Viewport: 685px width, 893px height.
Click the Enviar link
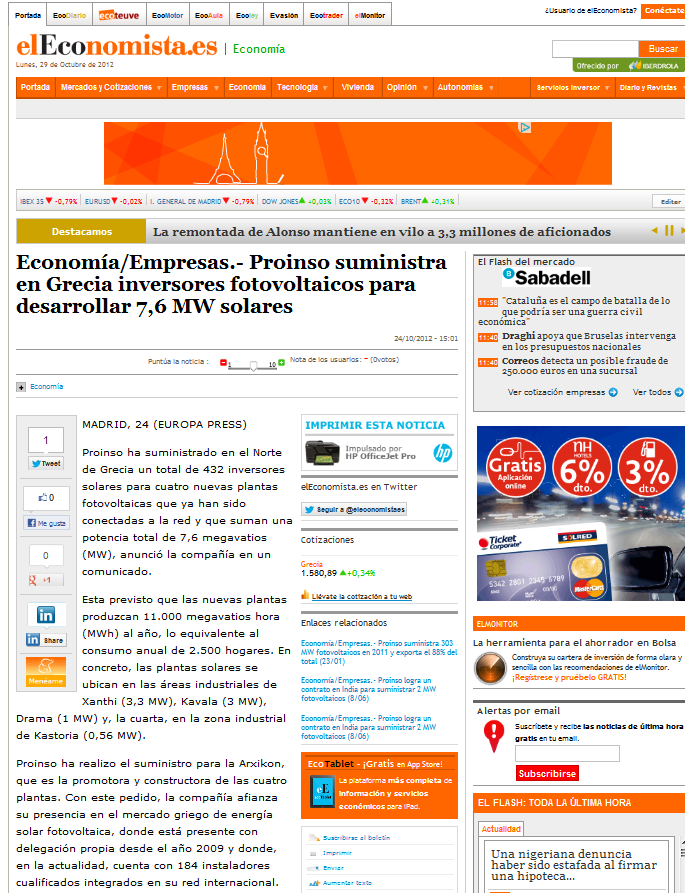[x=334, y=868]
